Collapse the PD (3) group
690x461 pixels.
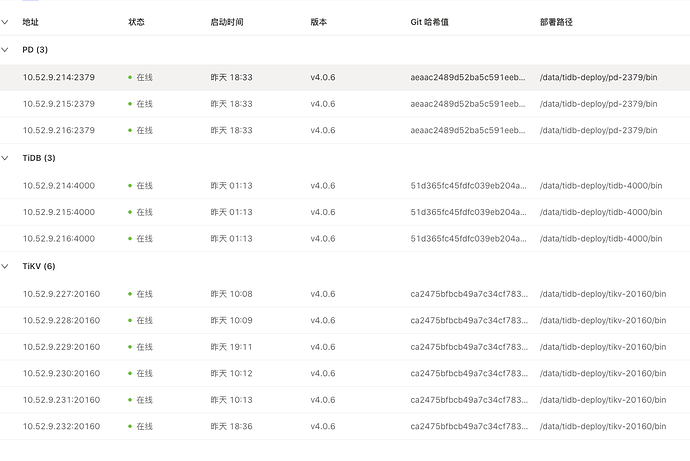coord(5,50)
